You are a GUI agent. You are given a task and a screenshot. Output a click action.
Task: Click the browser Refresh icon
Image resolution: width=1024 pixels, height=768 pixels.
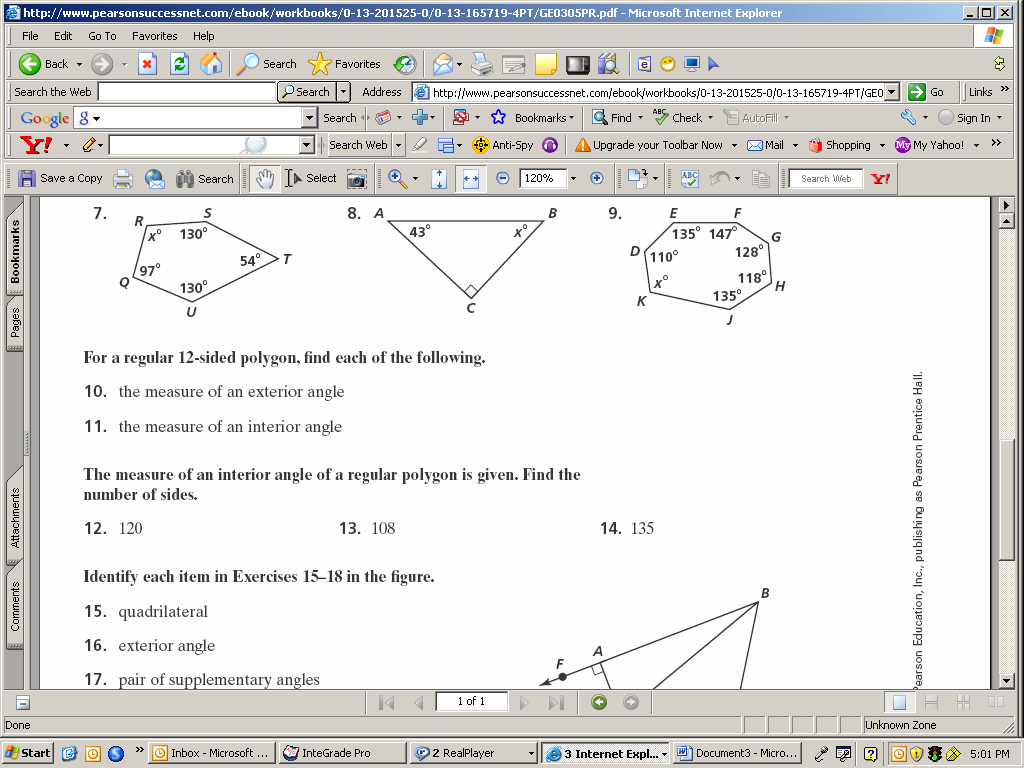(179, 64)
